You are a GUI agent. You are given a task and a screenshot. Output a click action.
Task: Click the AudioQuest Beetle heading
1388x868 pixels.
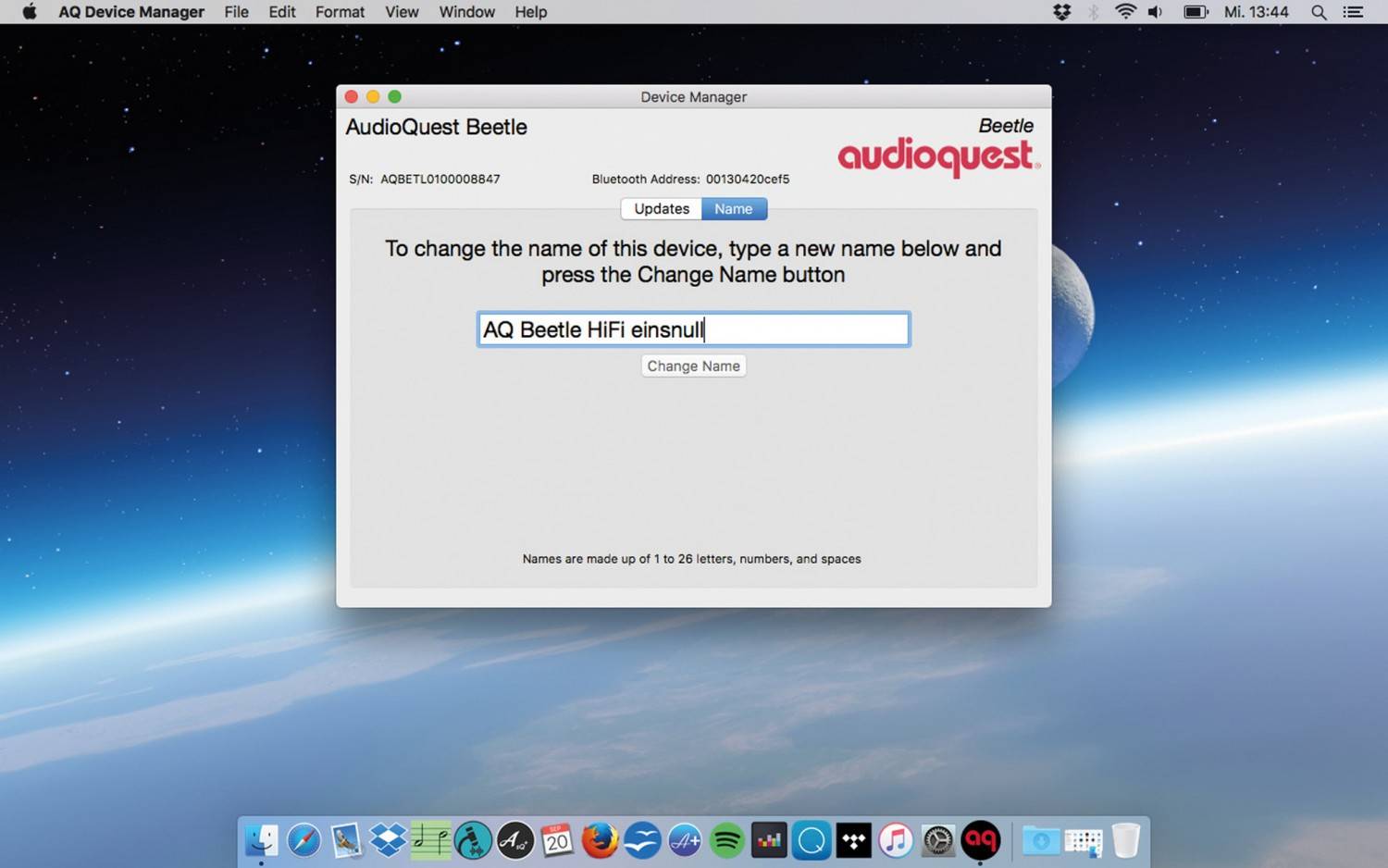[436, 128]
